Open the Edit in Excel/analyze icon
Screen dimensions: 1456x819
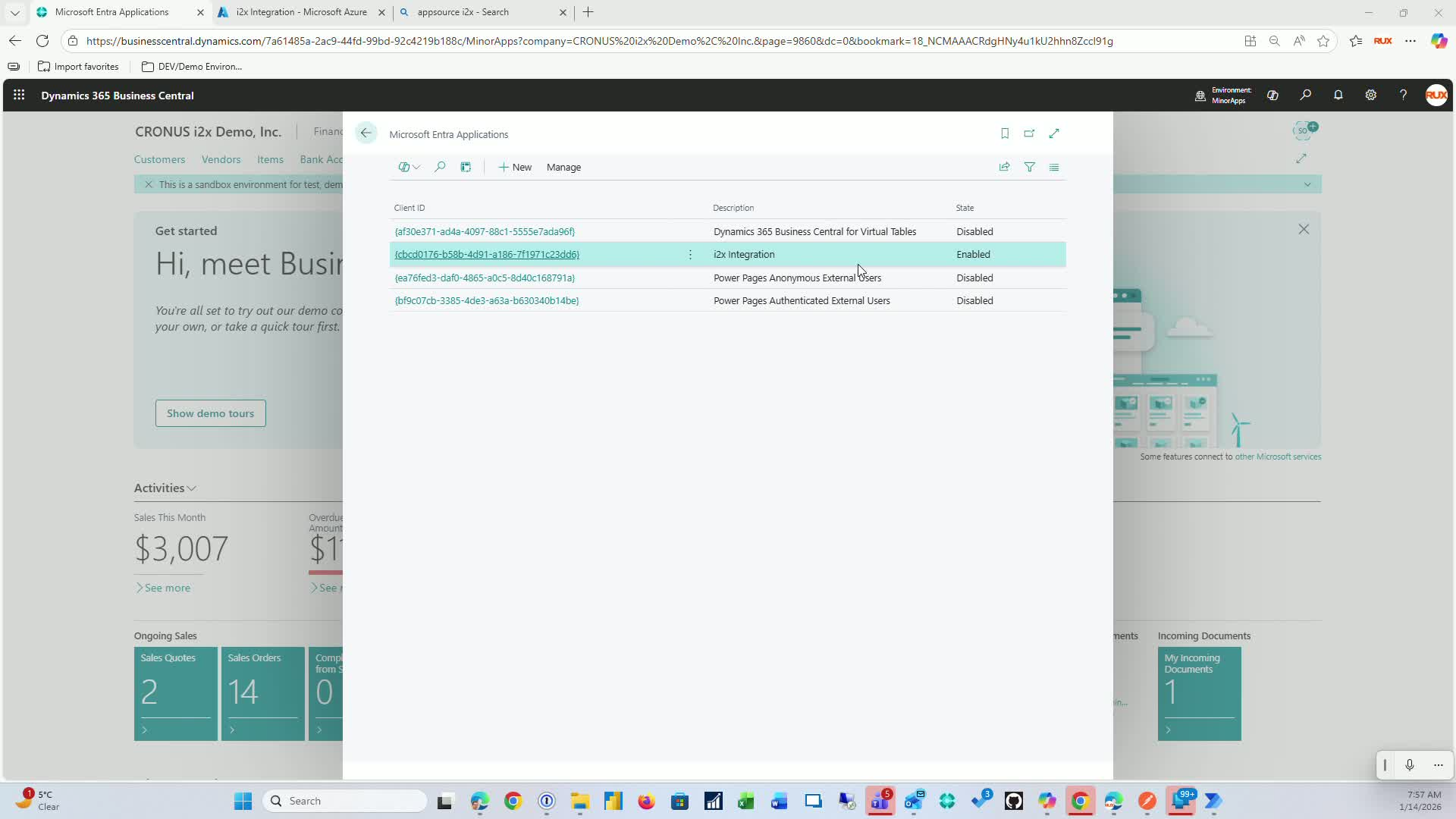[466, 167]
